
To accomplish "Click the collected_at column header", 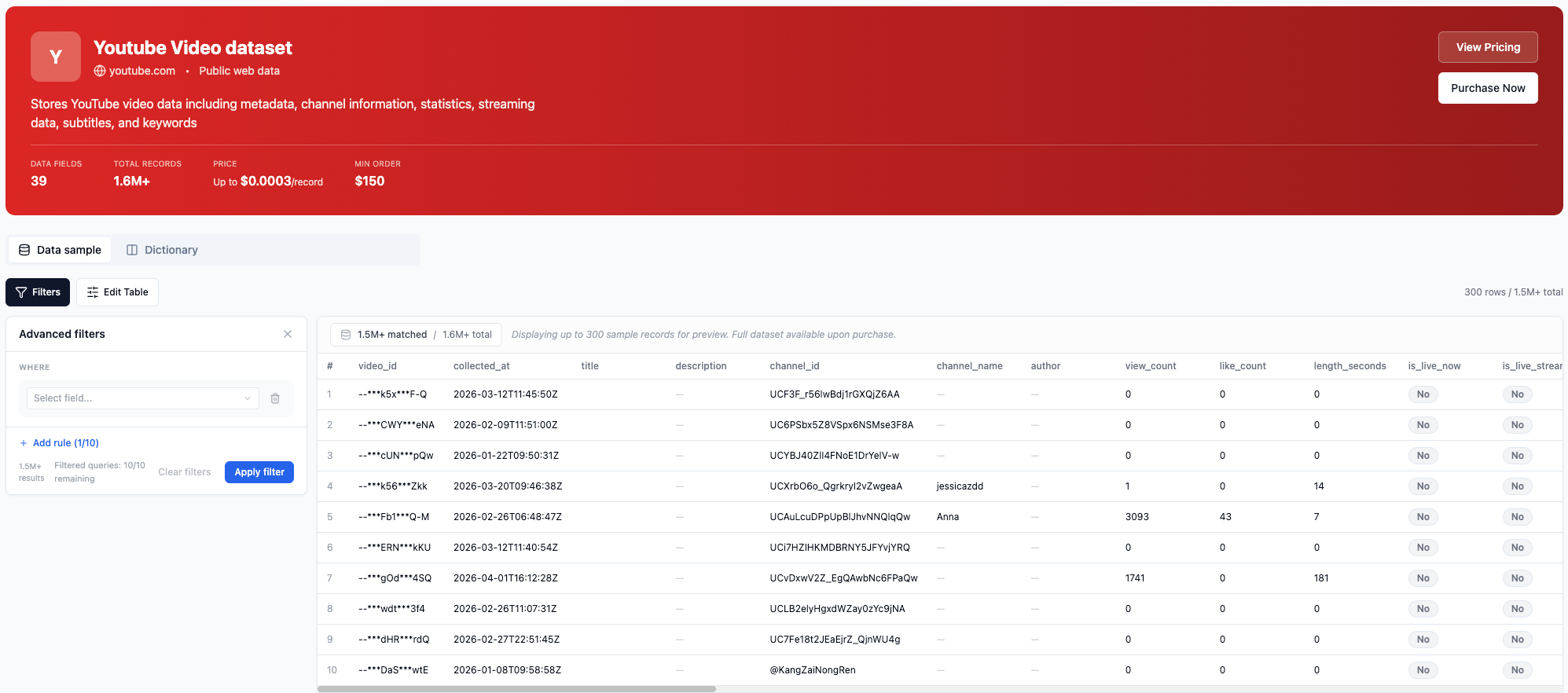I will pyautogui.click(x=482, y=366).
